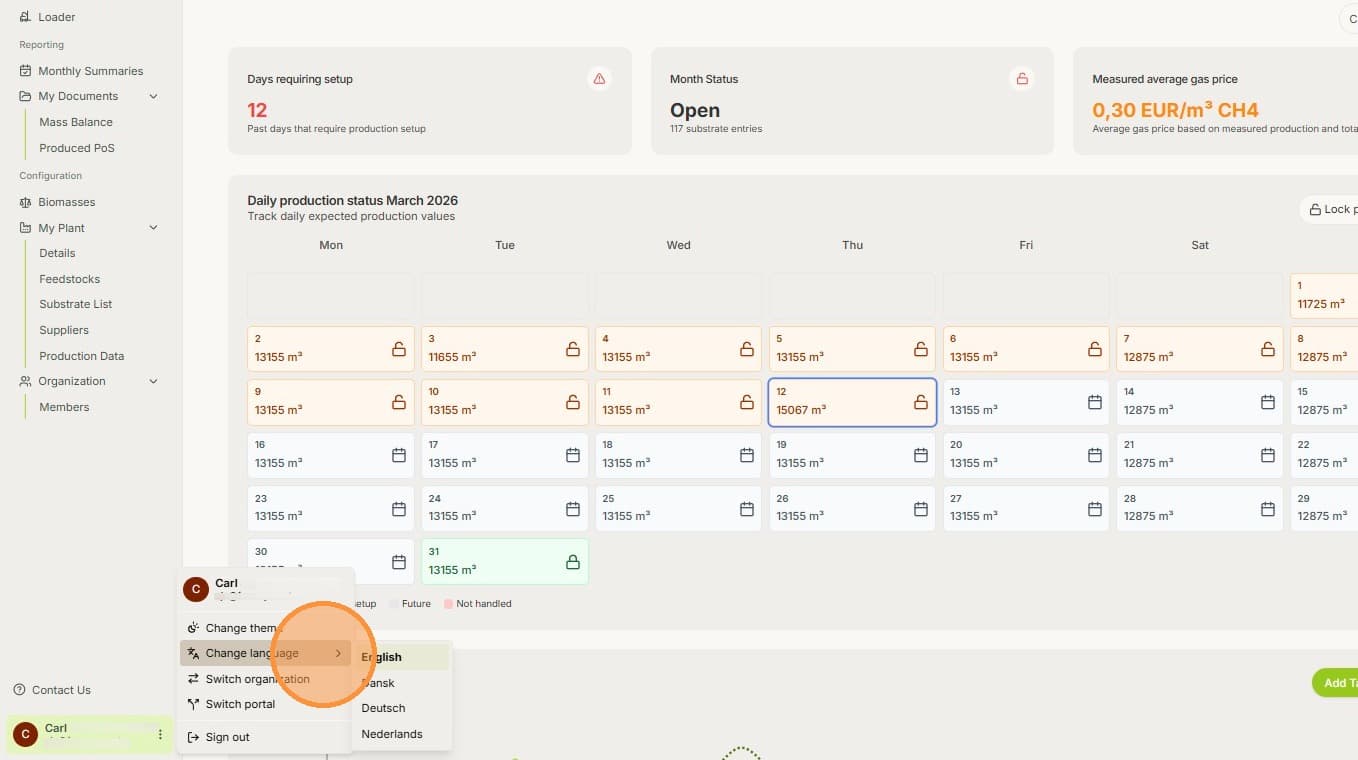Go to Monthly Summaries
Viewport: 1358px width, 760px height.
[x=90, y=71]
